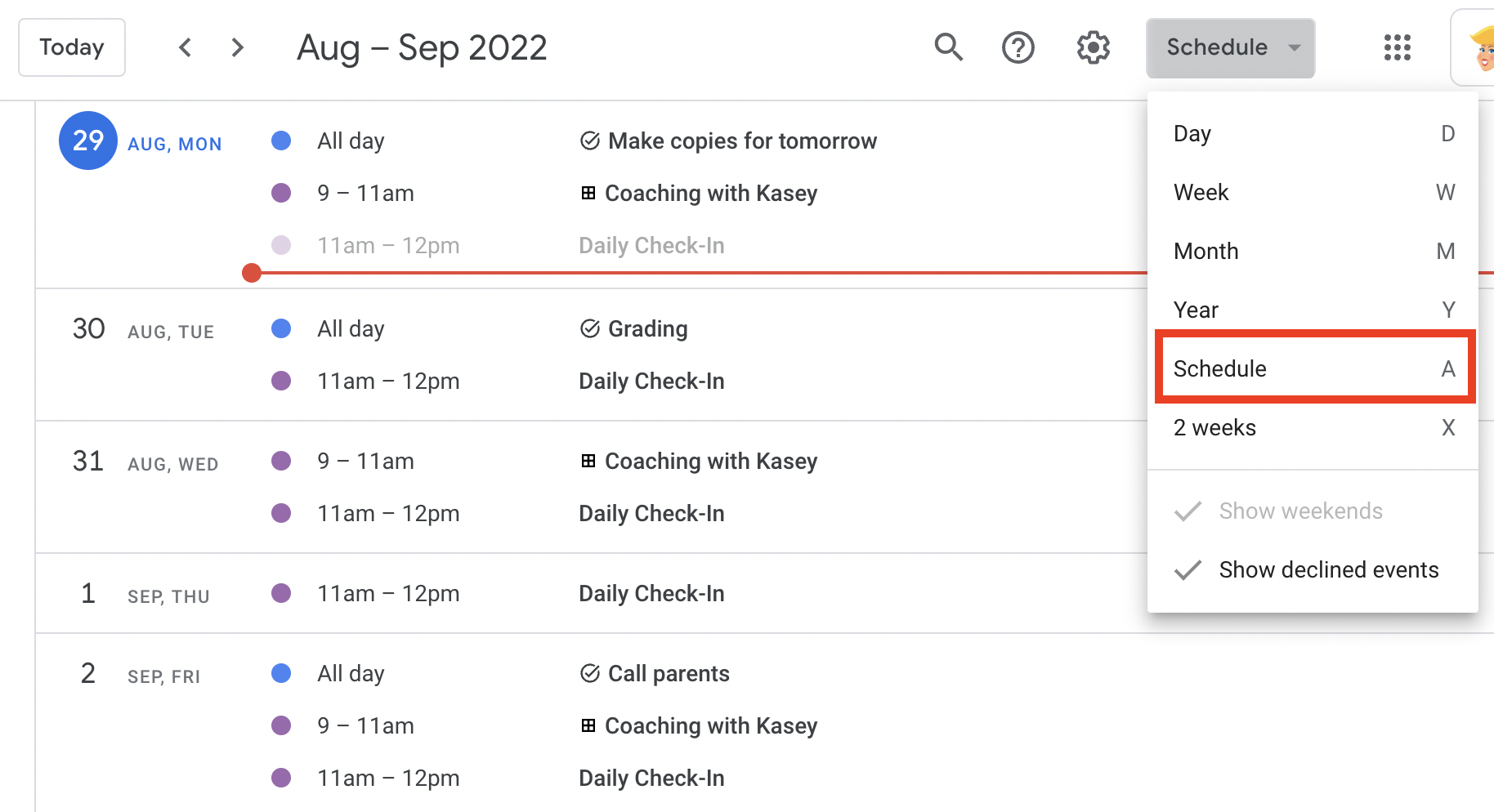1494x812 pixels.
Task: Collapse the Schedule view dropdown button
Action: (x=1230, y=47)
